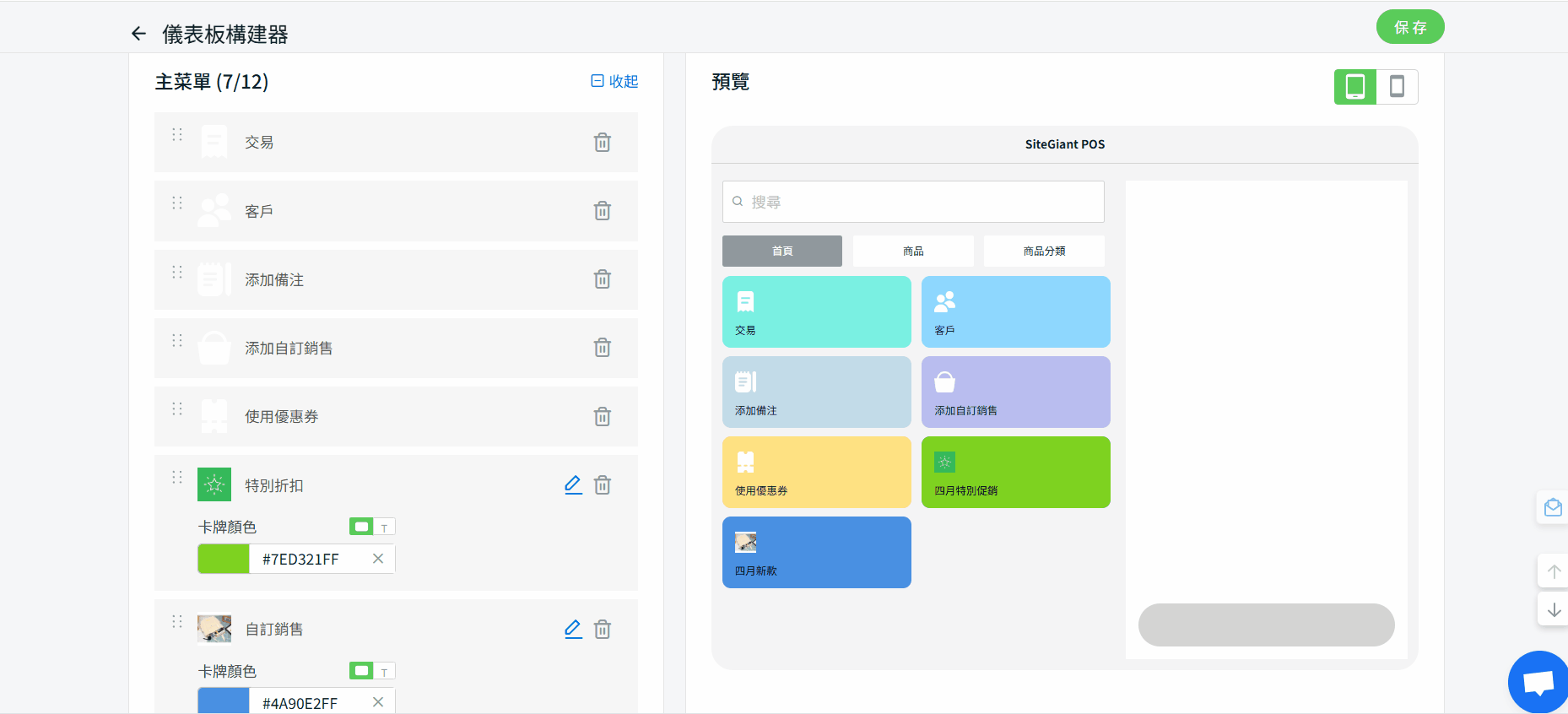Delete the 交易 menu item
The height and width of the screenshot is (714, 1568).
tap(602, 143)
